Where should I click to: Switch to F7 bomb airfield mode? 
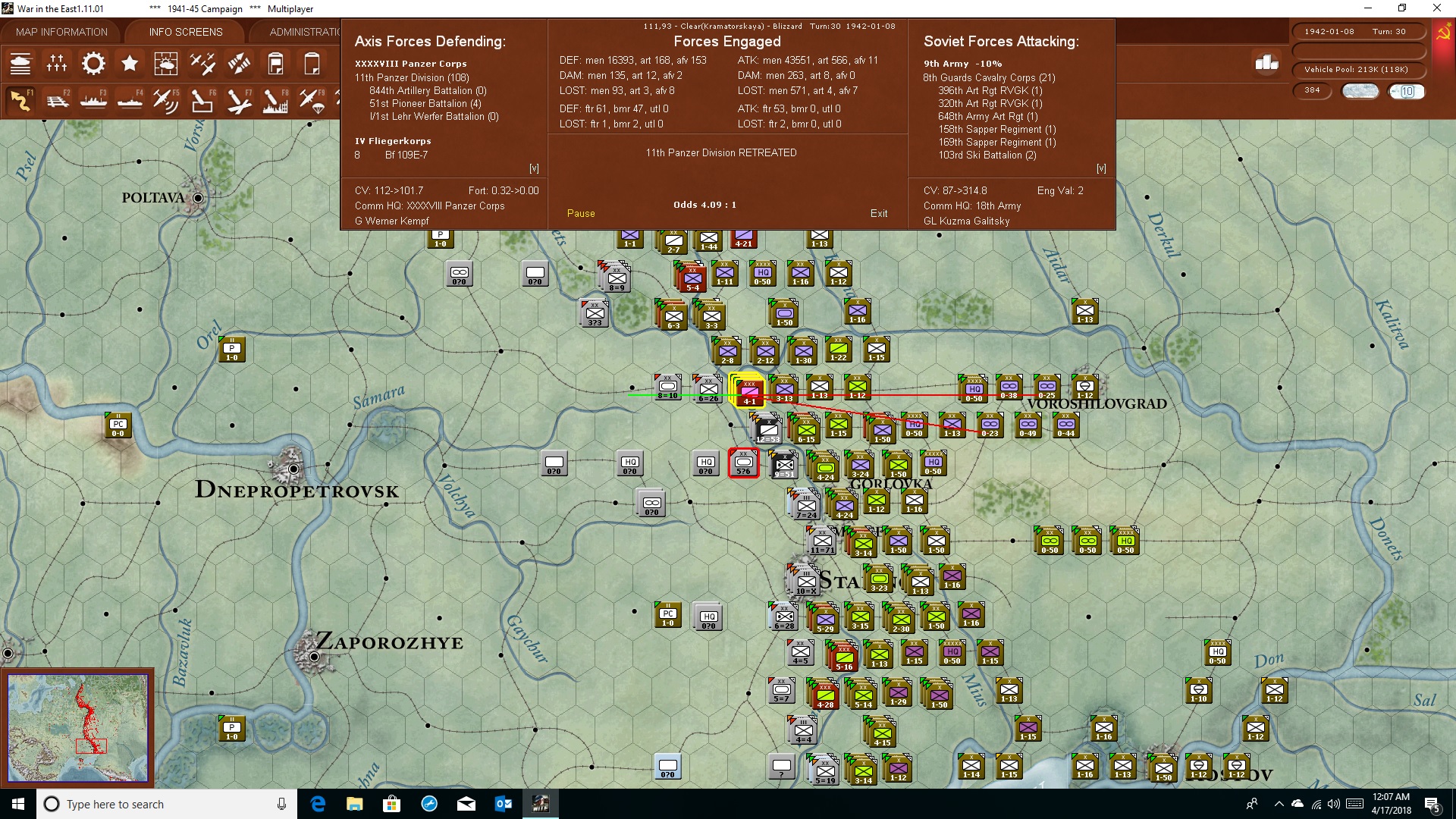click(x=239, y=101)
